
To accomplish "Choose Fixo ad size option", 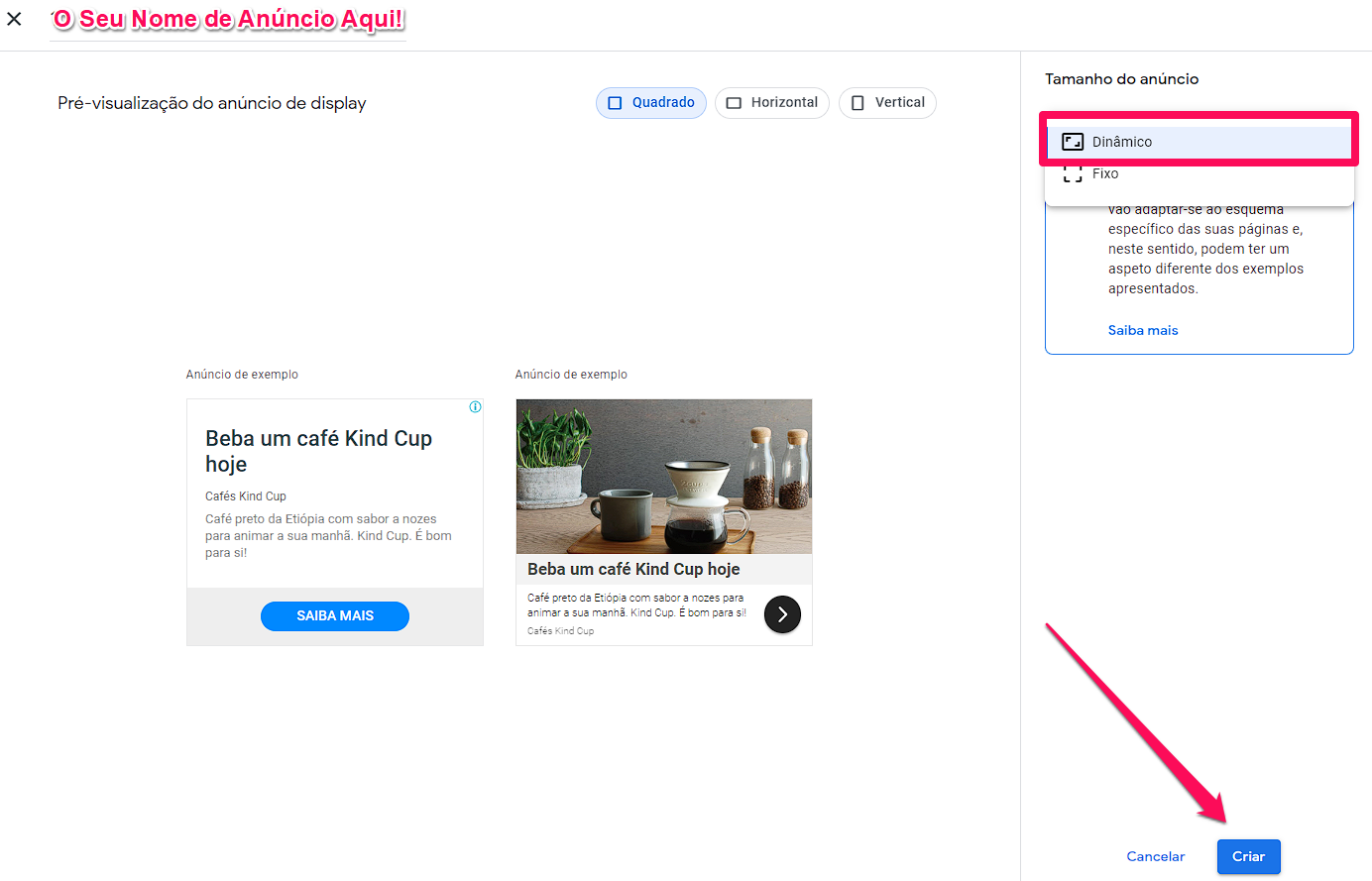I will point(1200,174).
